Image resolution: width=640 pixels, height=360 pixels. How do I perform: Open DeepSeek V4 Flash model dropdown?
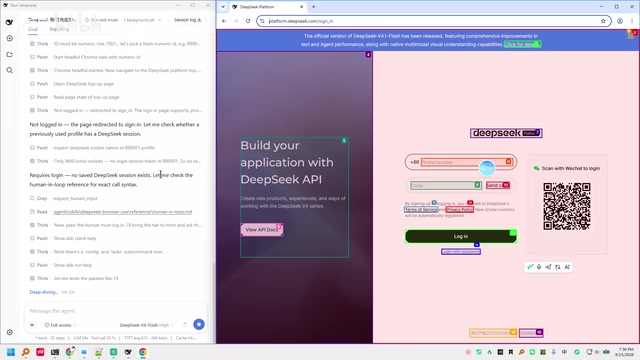(147, 325)
